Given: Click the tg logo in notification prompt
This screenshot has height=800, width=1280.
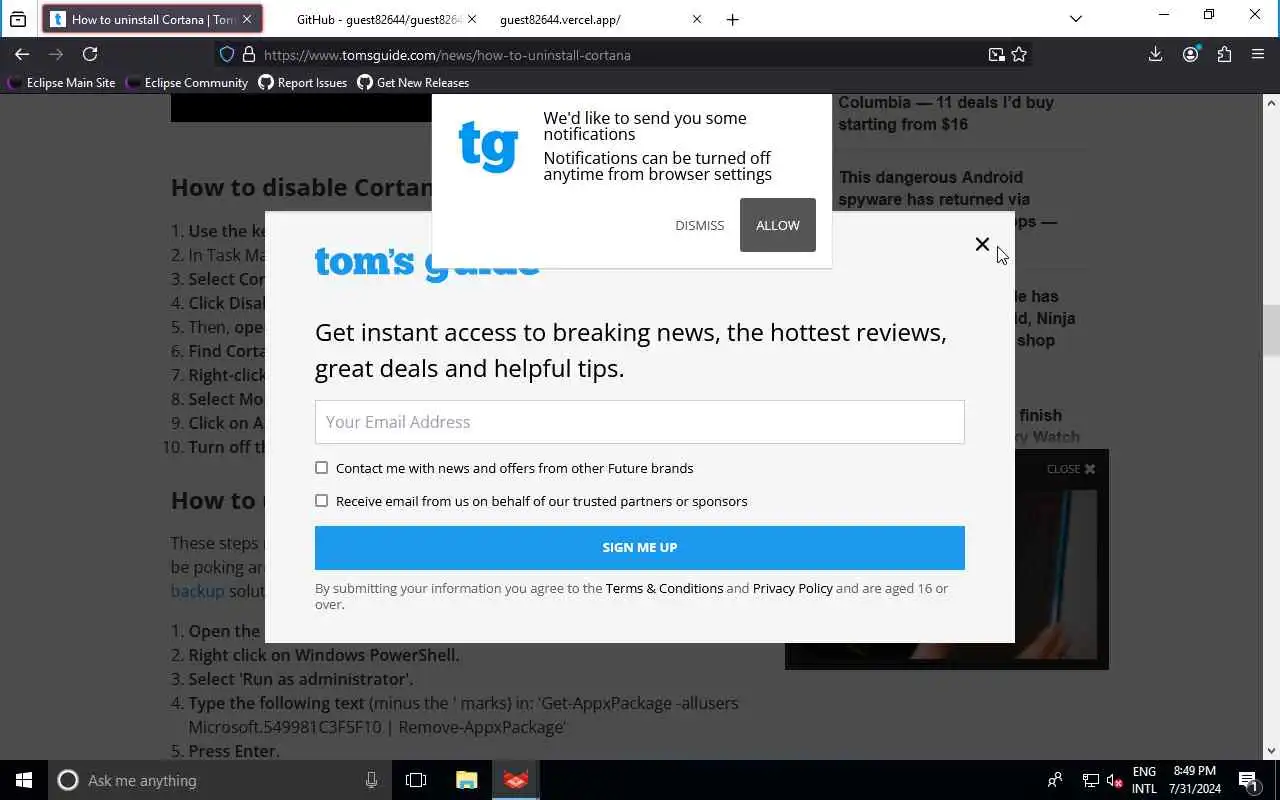Looking at the screenshot, I should [488, 146].
